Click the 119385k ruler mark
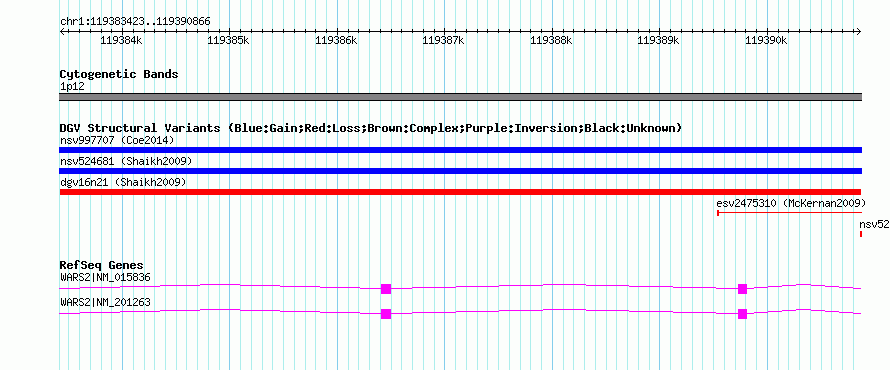The image size is (890, 370). tap(229, 40)
